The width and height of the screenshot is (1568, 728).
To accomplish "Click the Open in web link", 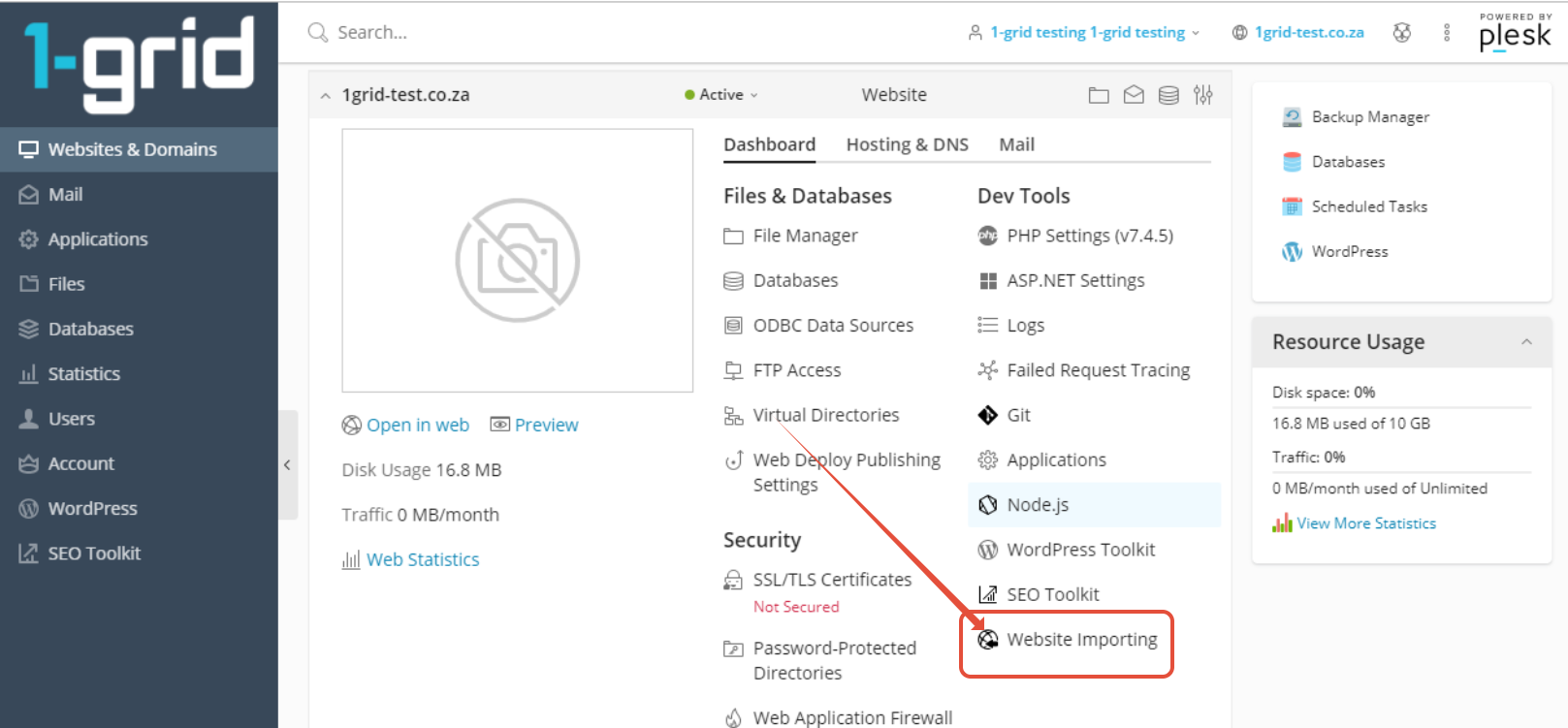I will pos(417,426).
